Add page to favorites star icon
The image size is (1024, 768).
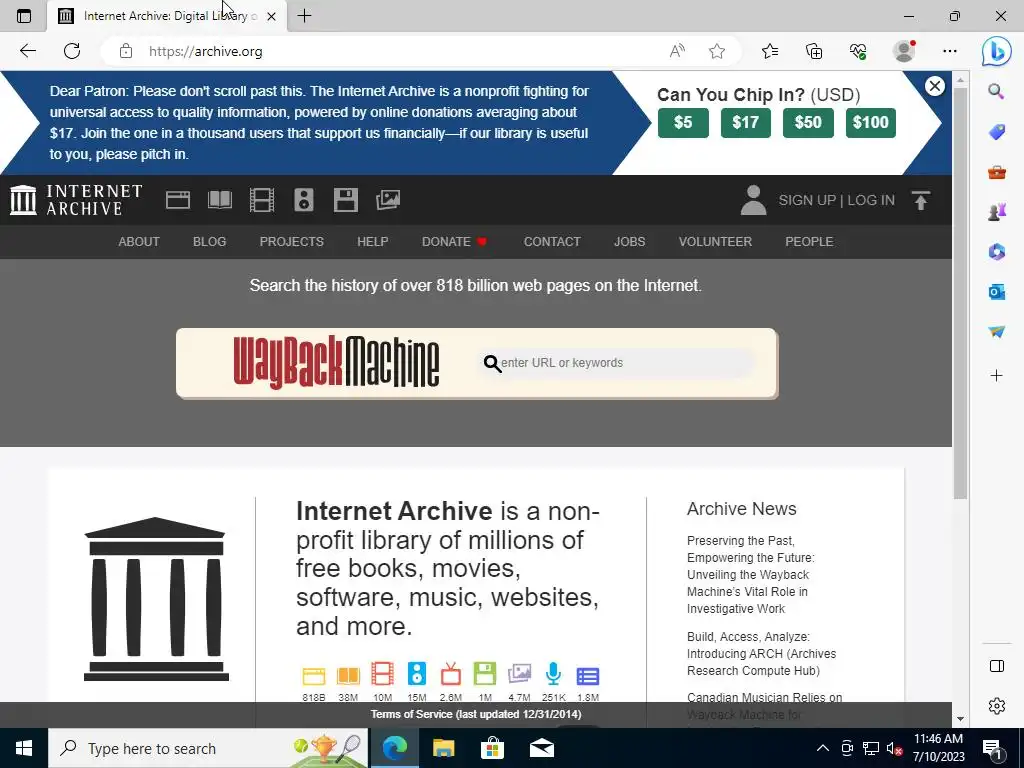pos(717,51)
